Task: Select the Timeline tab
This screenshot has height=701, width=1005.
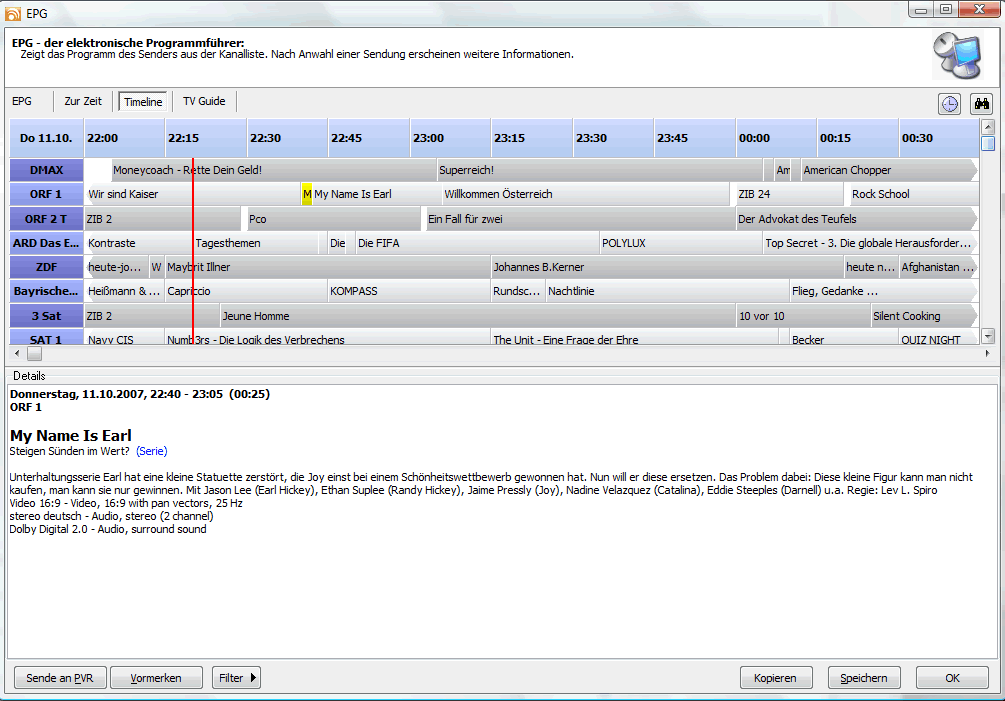Action: (143, 102)
